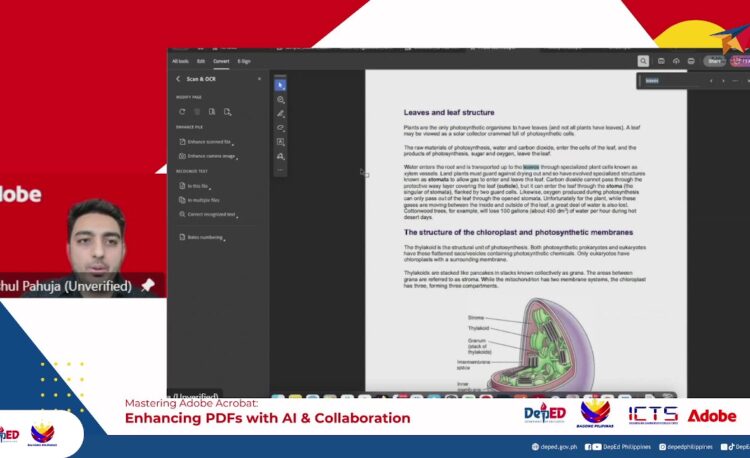
Task: Expand Recognize Text In this file
Action: coord(195,186)
